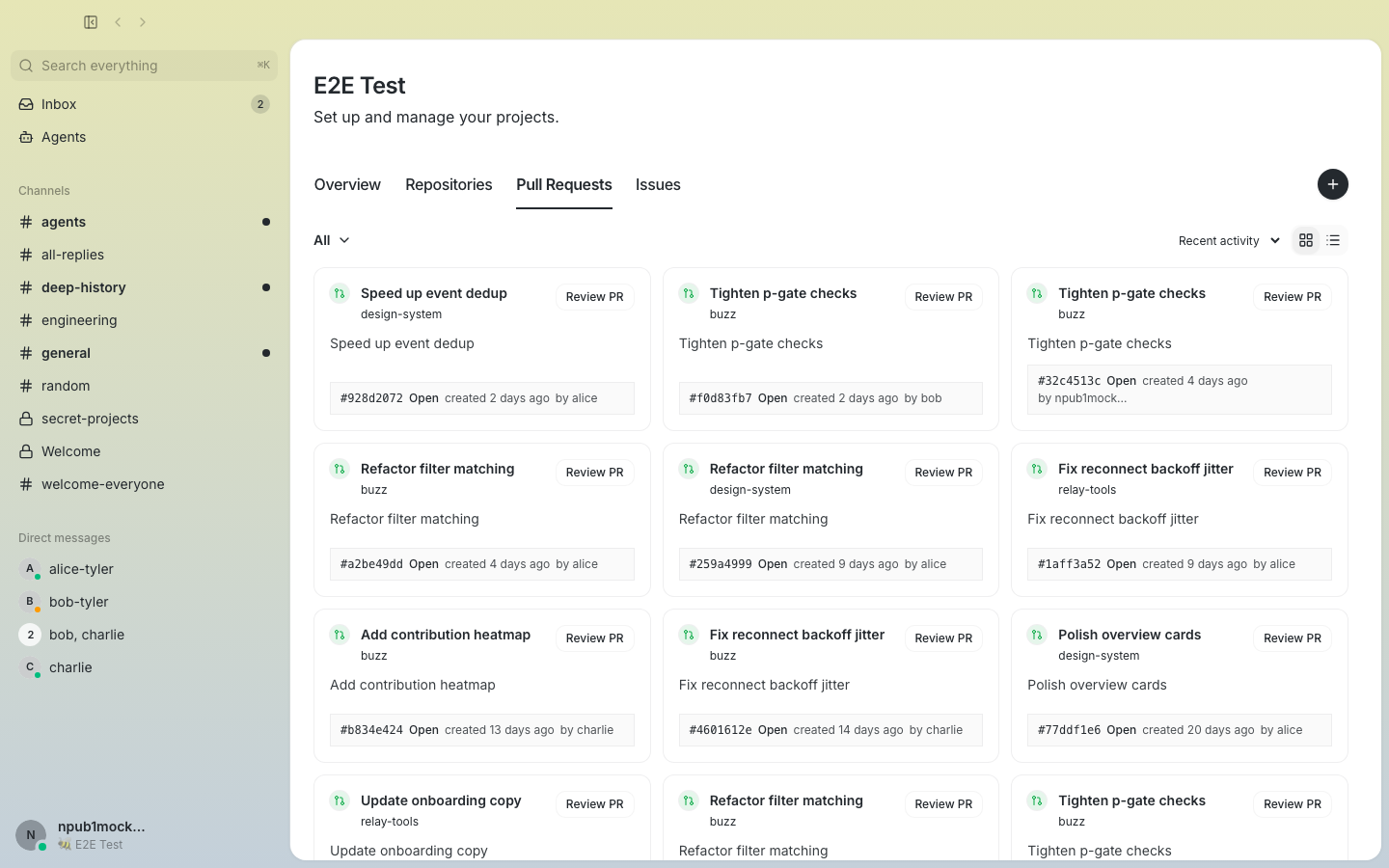Review PR for Polish overview cards

1293,638
